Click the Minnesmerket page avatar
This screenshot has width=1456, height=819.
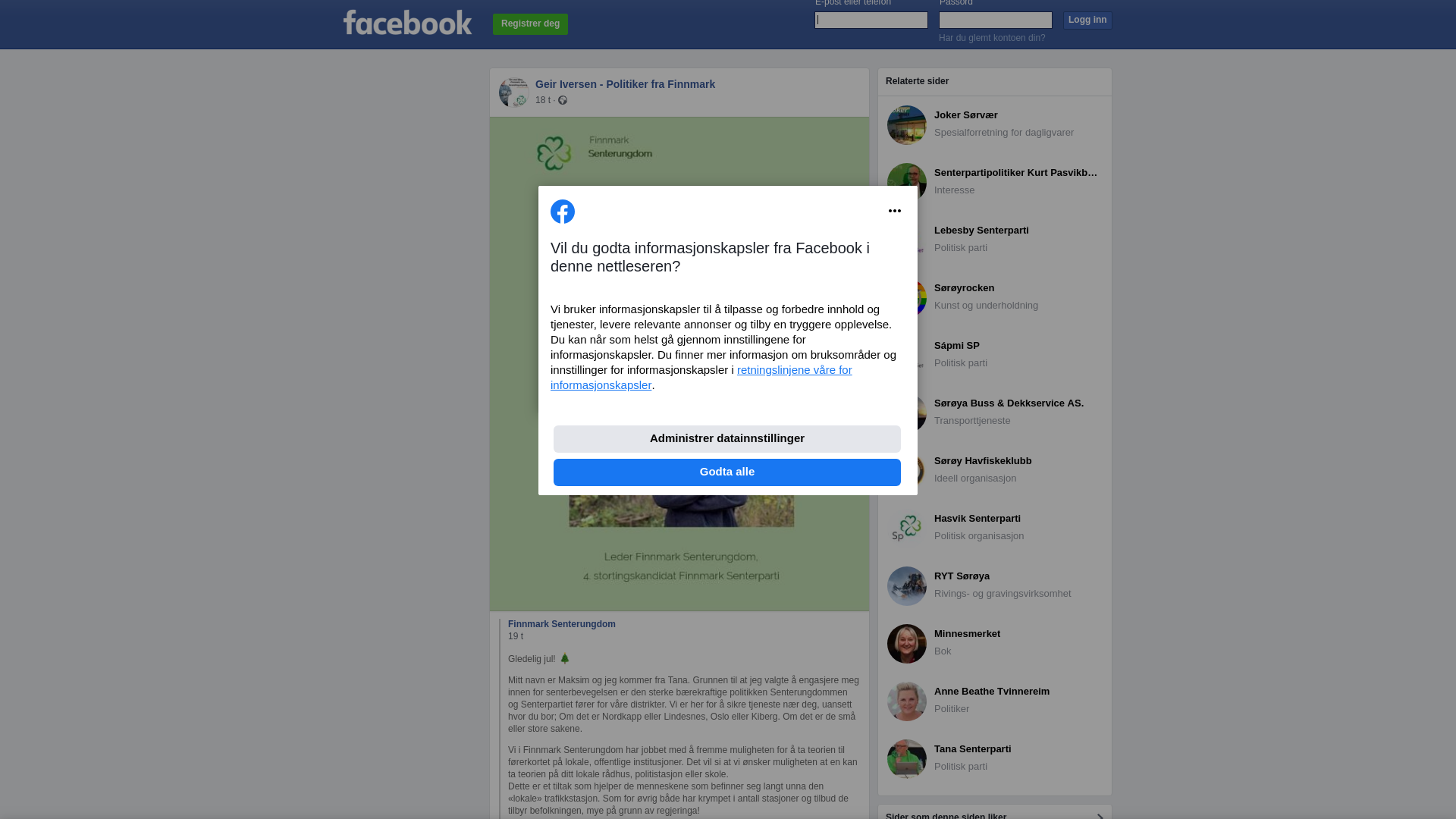[907, 644]
